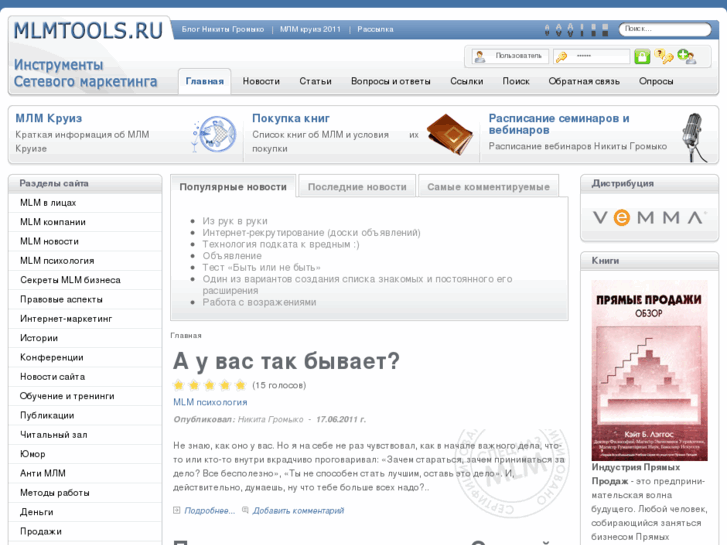
Task: Rate the article with the fifth star
Action: (240, 385)
